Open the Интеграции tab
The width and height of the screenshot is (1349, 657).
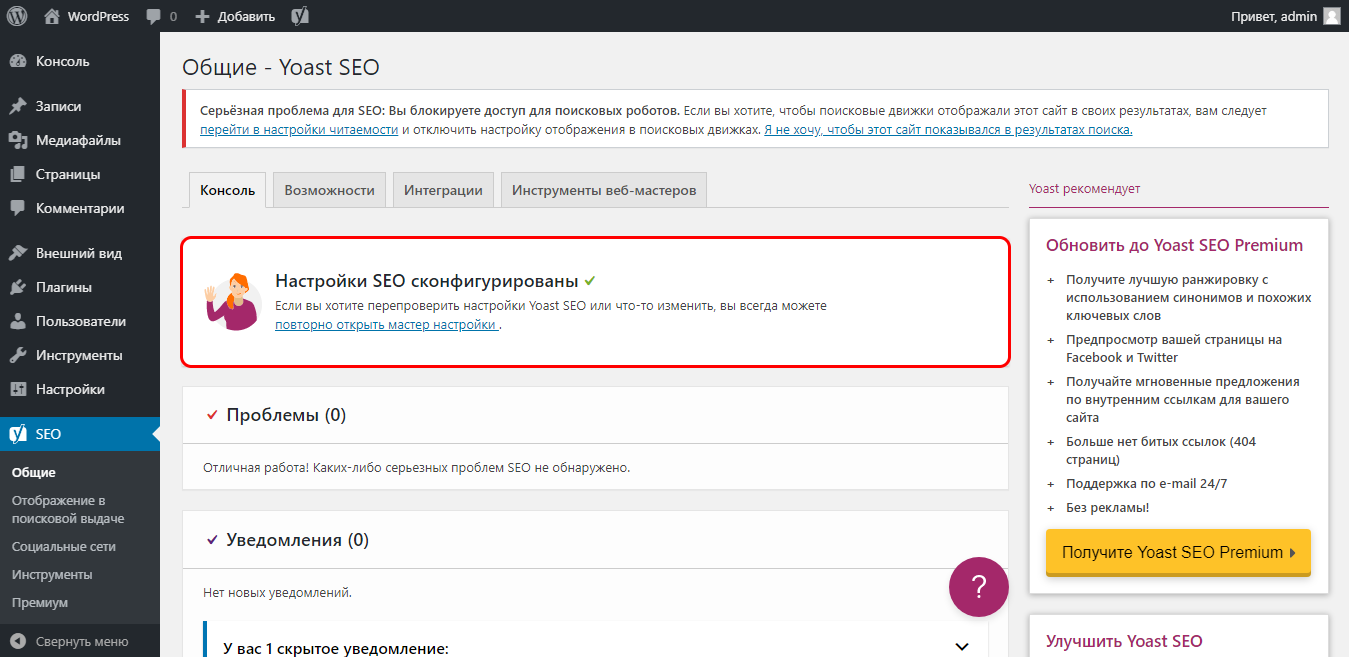[443, 189]
